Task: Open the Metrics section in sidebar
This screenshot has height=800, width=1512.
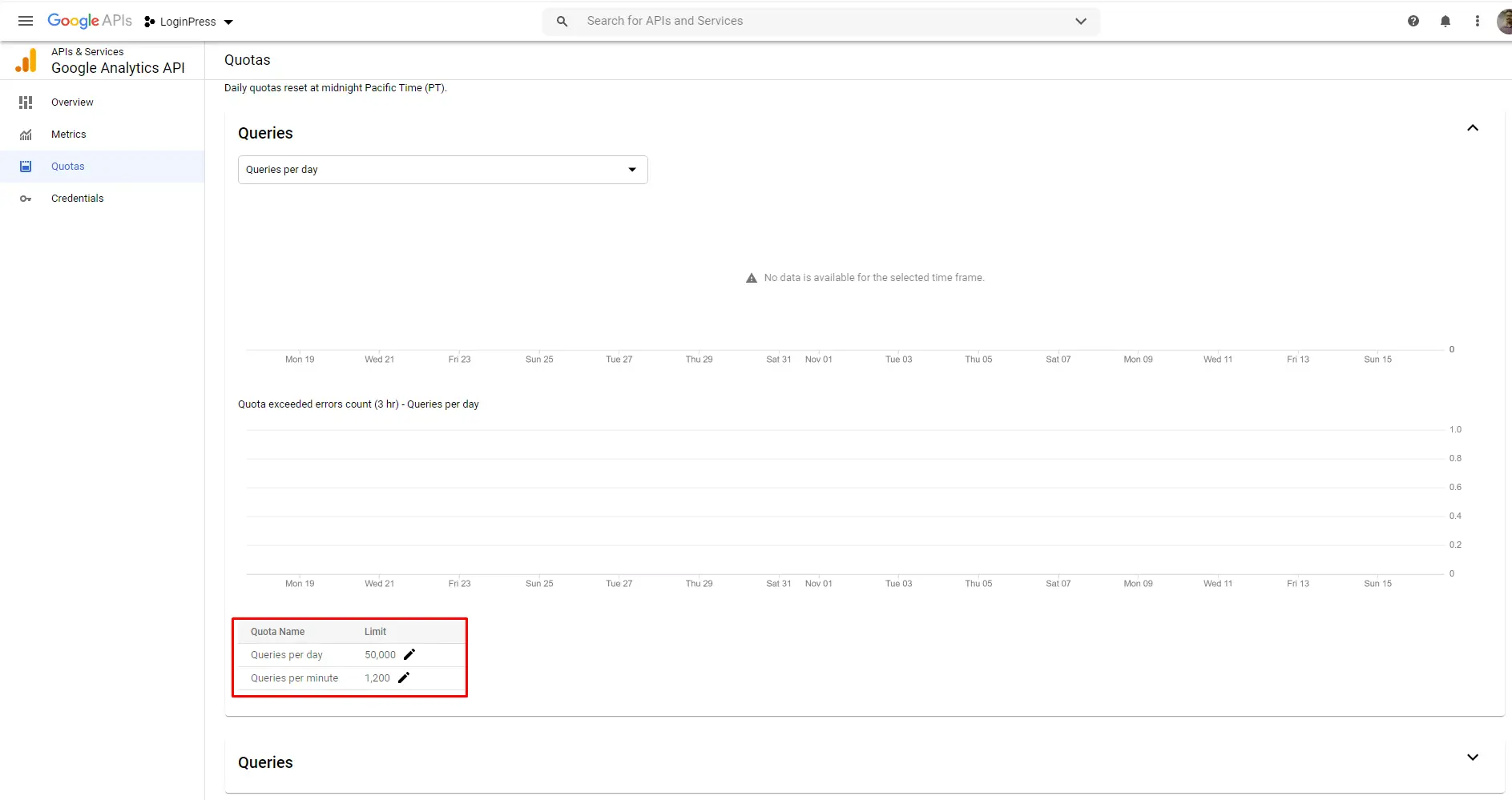Action: point(69,134)
